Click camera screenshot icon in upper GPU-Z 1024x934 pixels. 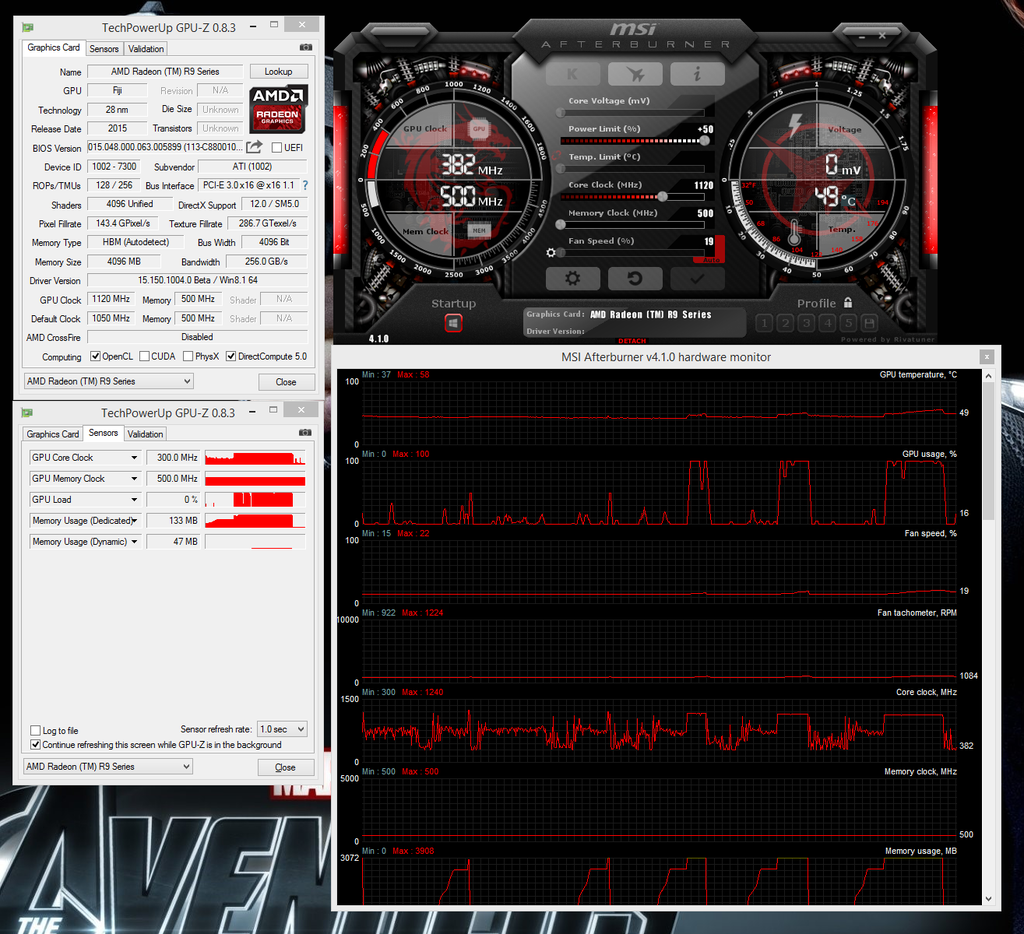coord(306,47)
